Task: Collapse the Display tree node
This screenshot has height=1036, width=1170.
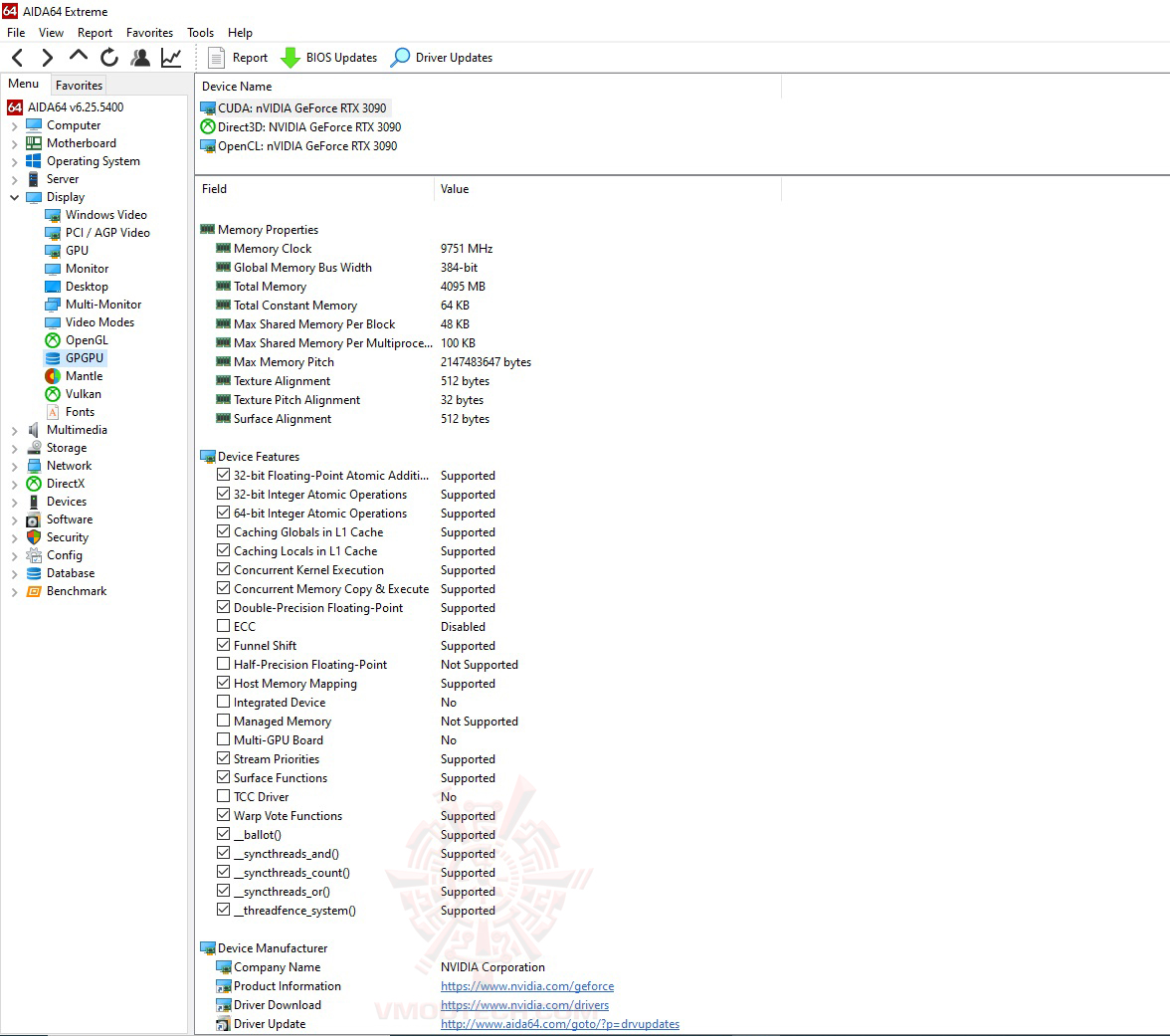Action: 14,198
